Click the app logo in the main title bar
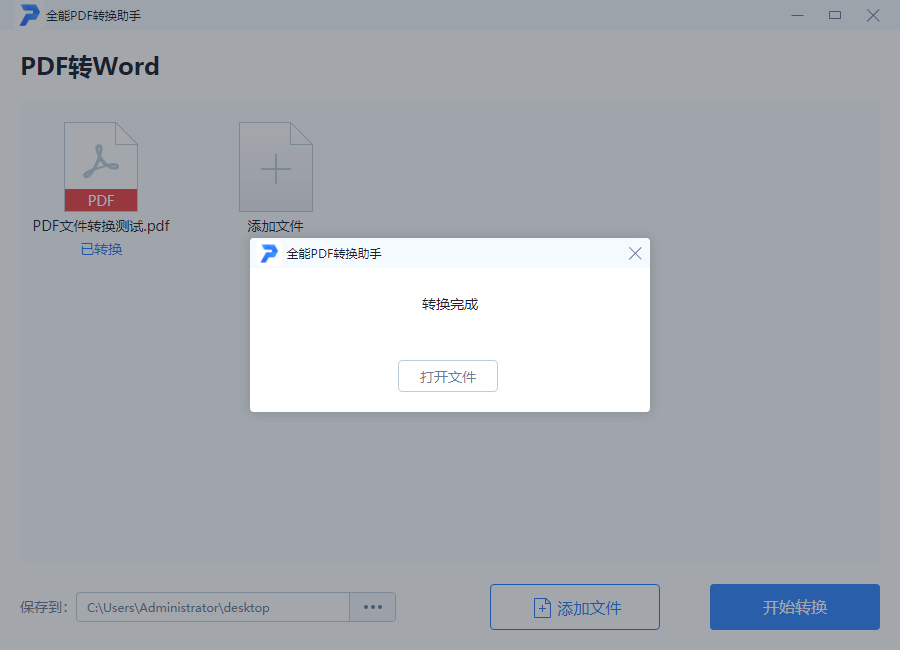Image resolution: width=900 pixels, height=650 pixels. coord(28,15)
